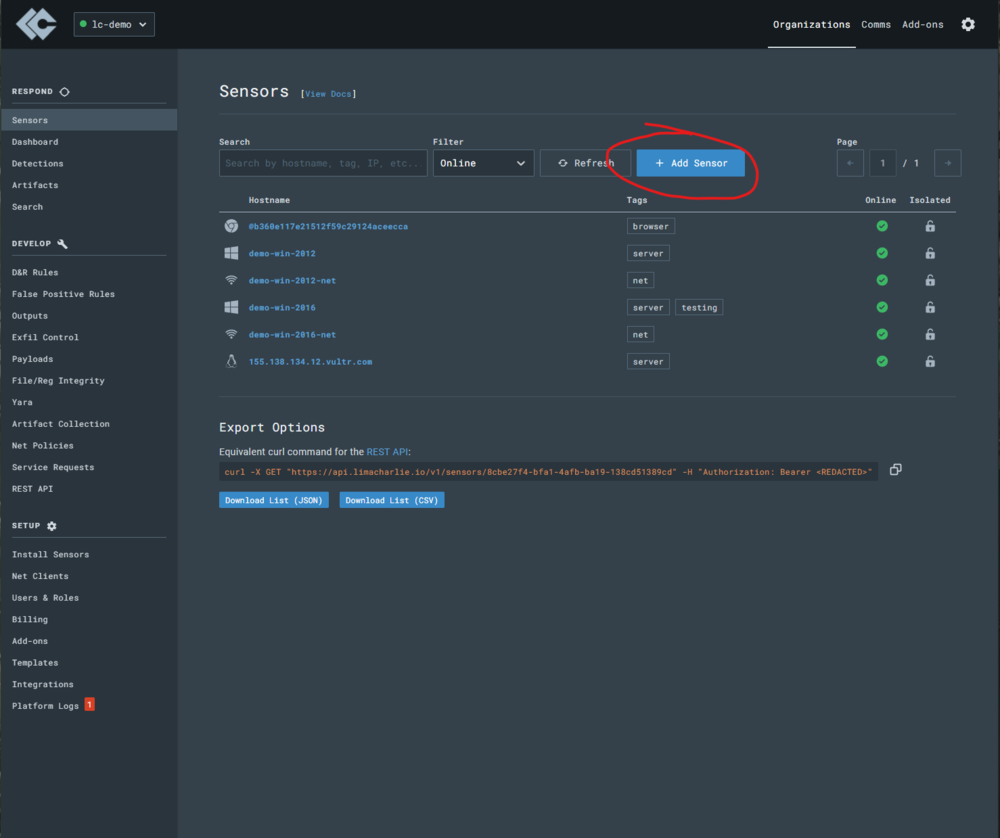The height and width of the screenshot is (838, 1000).
Task: Click the server tag for demo-win-2016
Action: click(x=648, y=307)
